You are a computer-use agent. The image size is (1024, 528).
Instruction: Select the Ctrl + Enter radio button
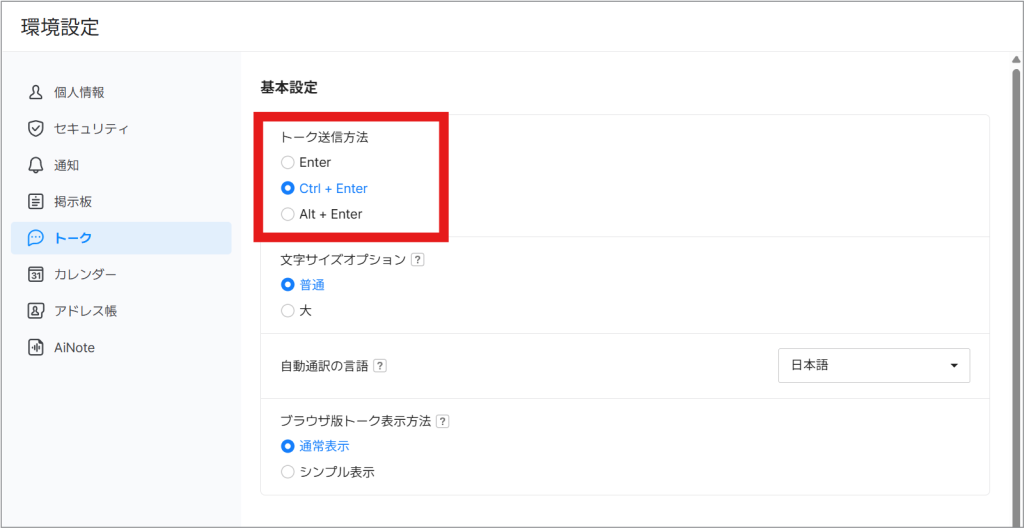click(x=288, y=188)
